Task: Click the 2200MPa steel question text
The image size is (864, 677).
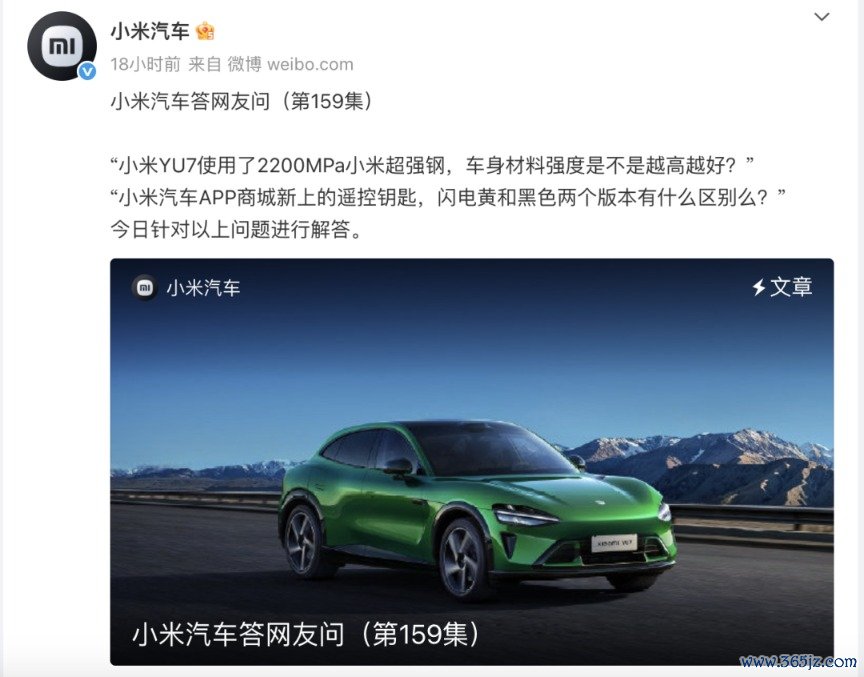Action: click(432, 165)
